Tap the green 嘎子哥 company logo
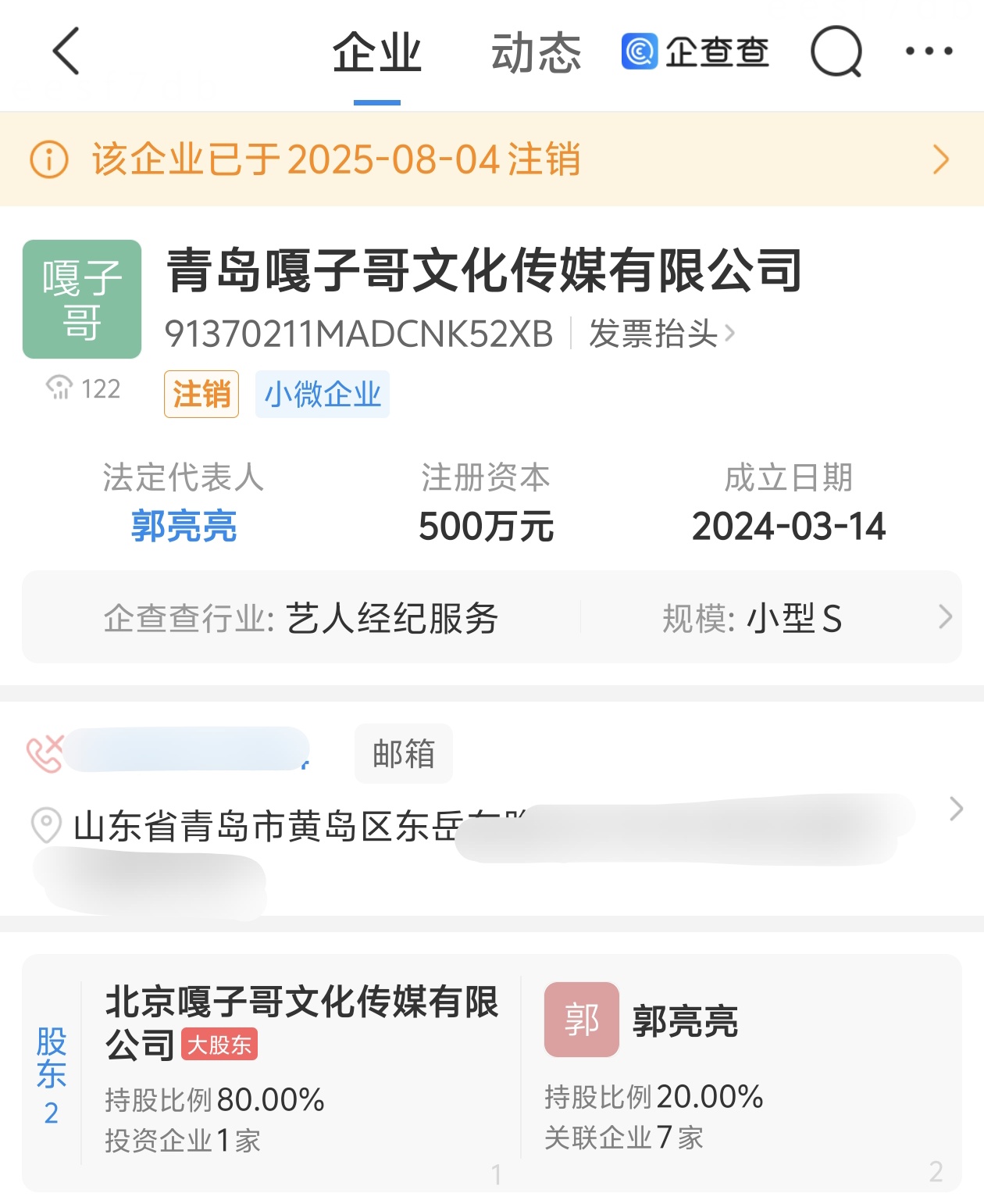 [82, 299]
